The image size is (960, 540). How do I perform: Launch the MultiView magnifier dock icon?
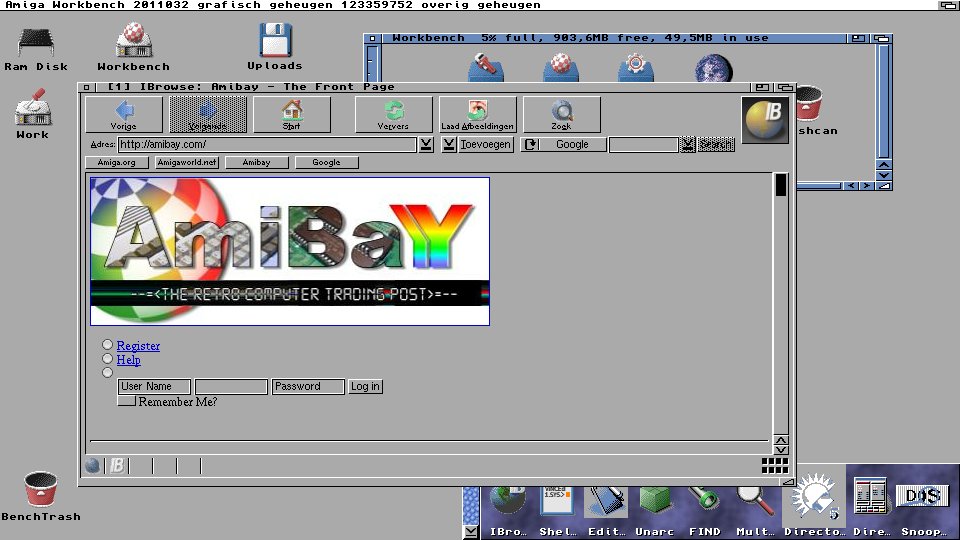(755, 511)
